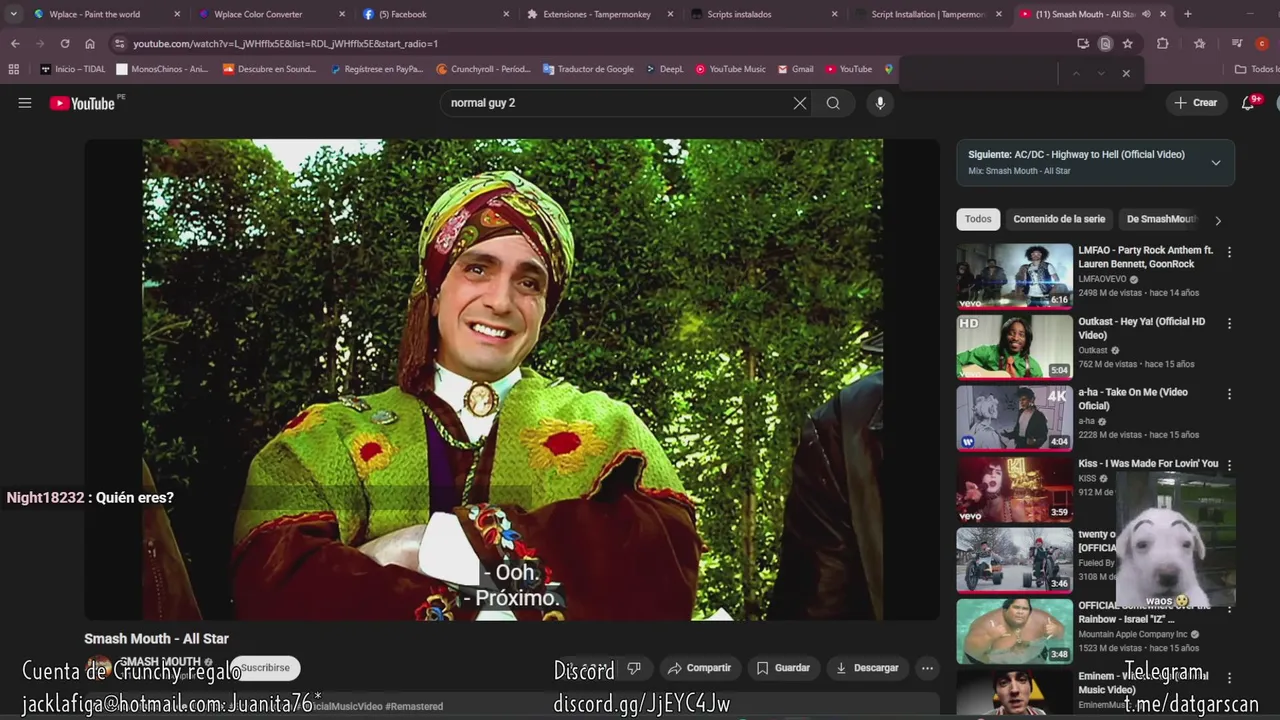The image size is (1280, 720).
Task: Select the Contenido de la serie chip
Action: tap(1059, 219)
